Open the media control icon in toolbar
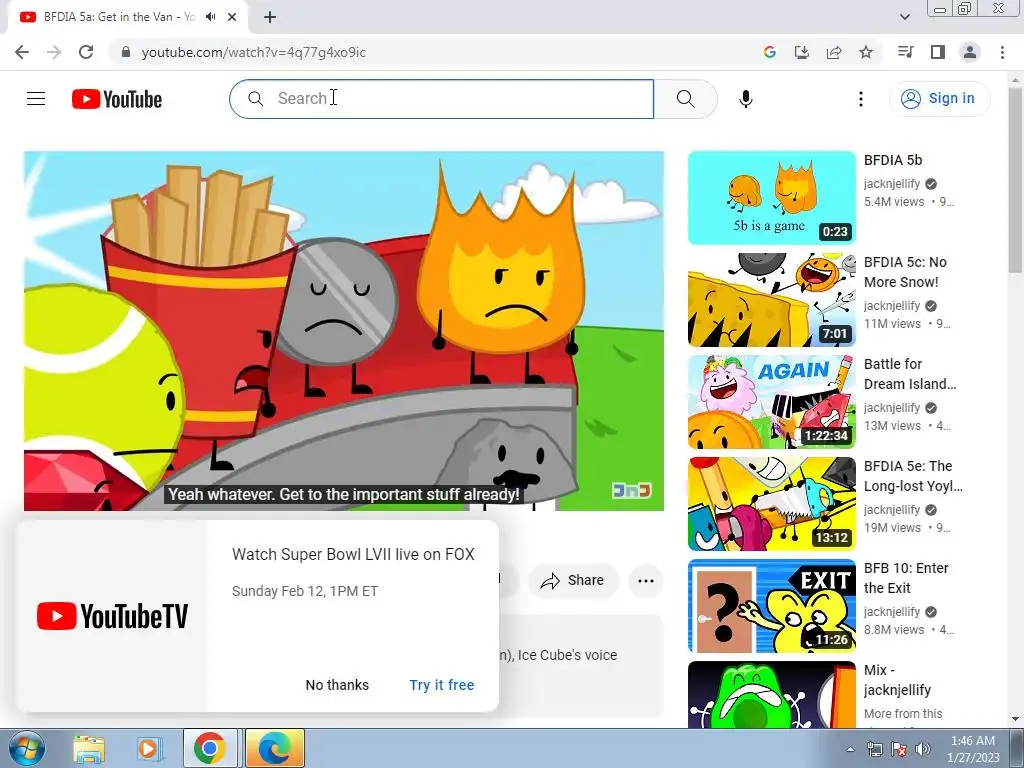This screenshot has width=1024, height=768. point(905,52)
